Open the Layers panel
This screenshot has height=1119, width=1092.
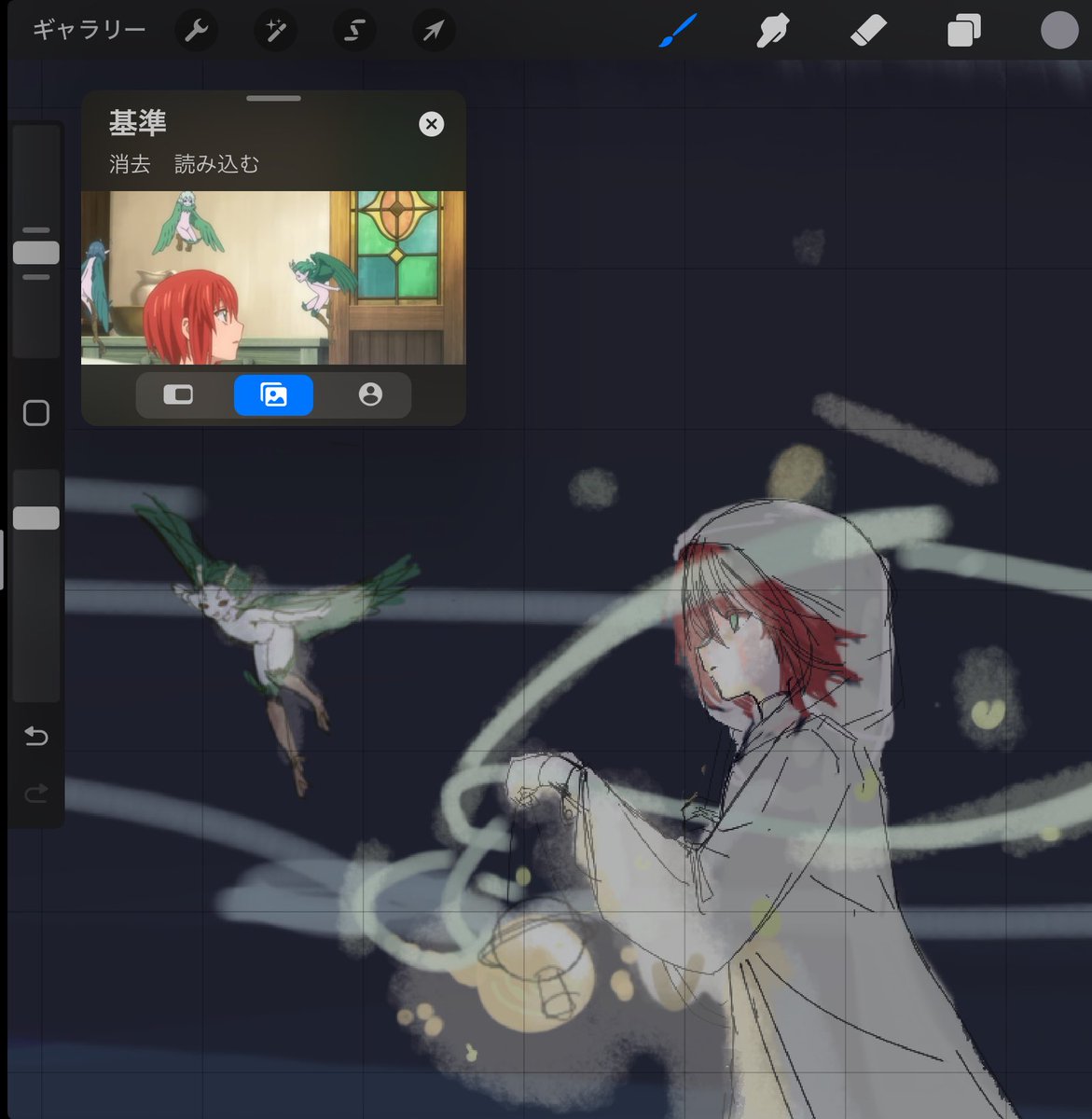[963, 31]
